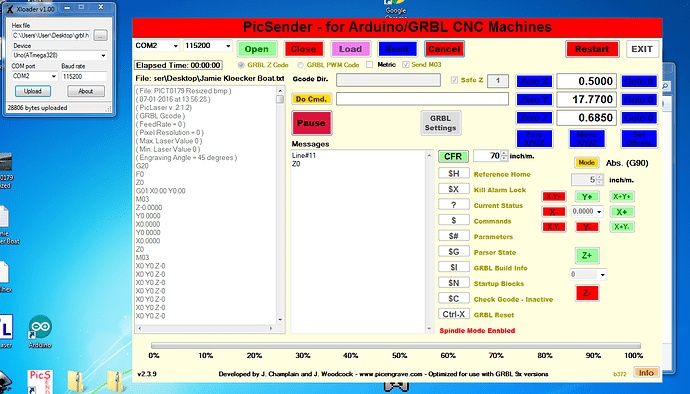The width and height of the screenshot is (690, 394).
Task: Click the Do Cmd. command input field
Action: click(422, 99)
